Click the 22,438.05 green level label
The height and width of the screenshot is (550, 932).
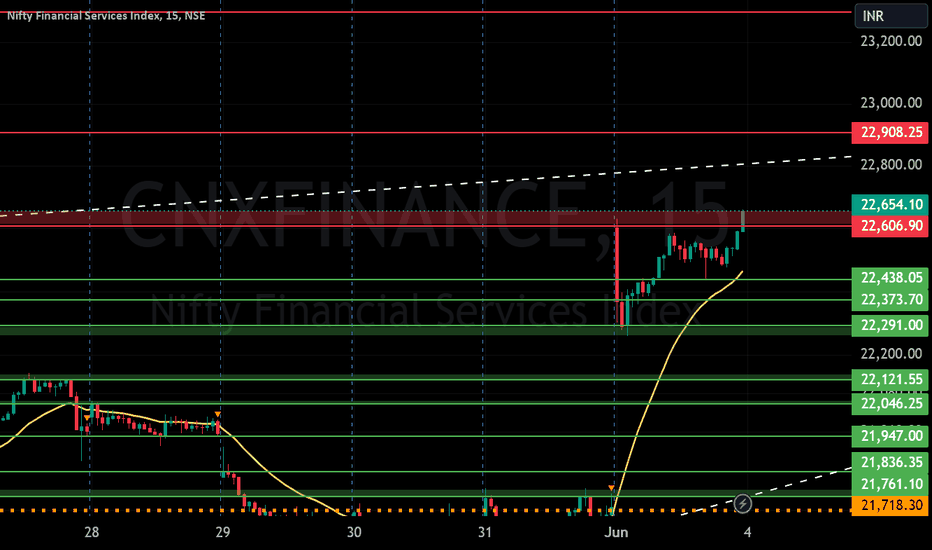point(890,278)
